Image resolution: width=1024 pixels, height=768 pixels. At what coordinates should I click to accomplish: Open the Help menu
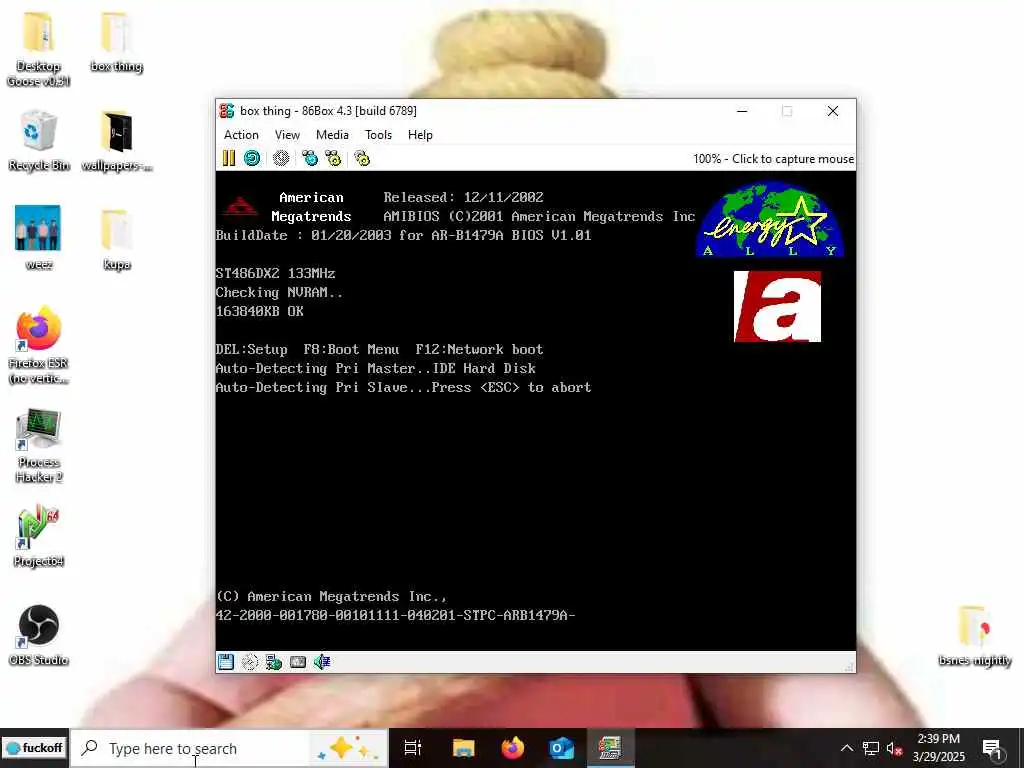[420, 135]
